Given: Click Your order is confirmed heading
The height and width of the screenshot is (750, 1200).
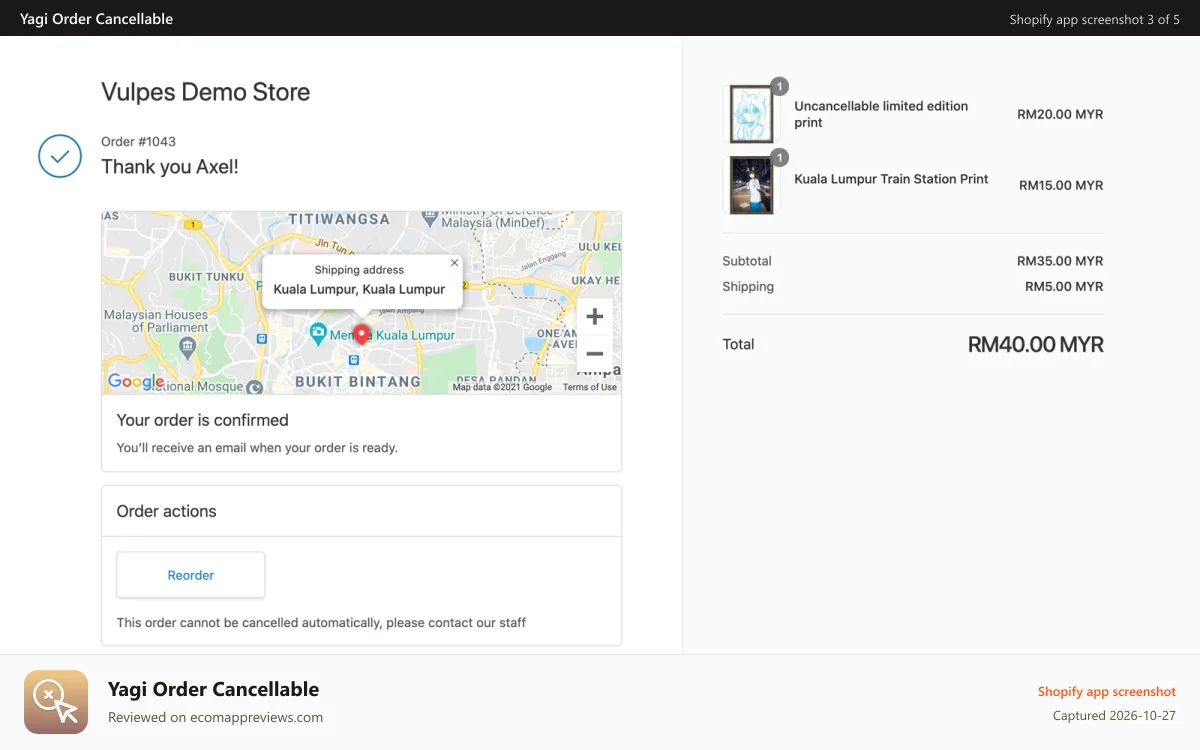Looking at the screenshot, I should point(202,420).
